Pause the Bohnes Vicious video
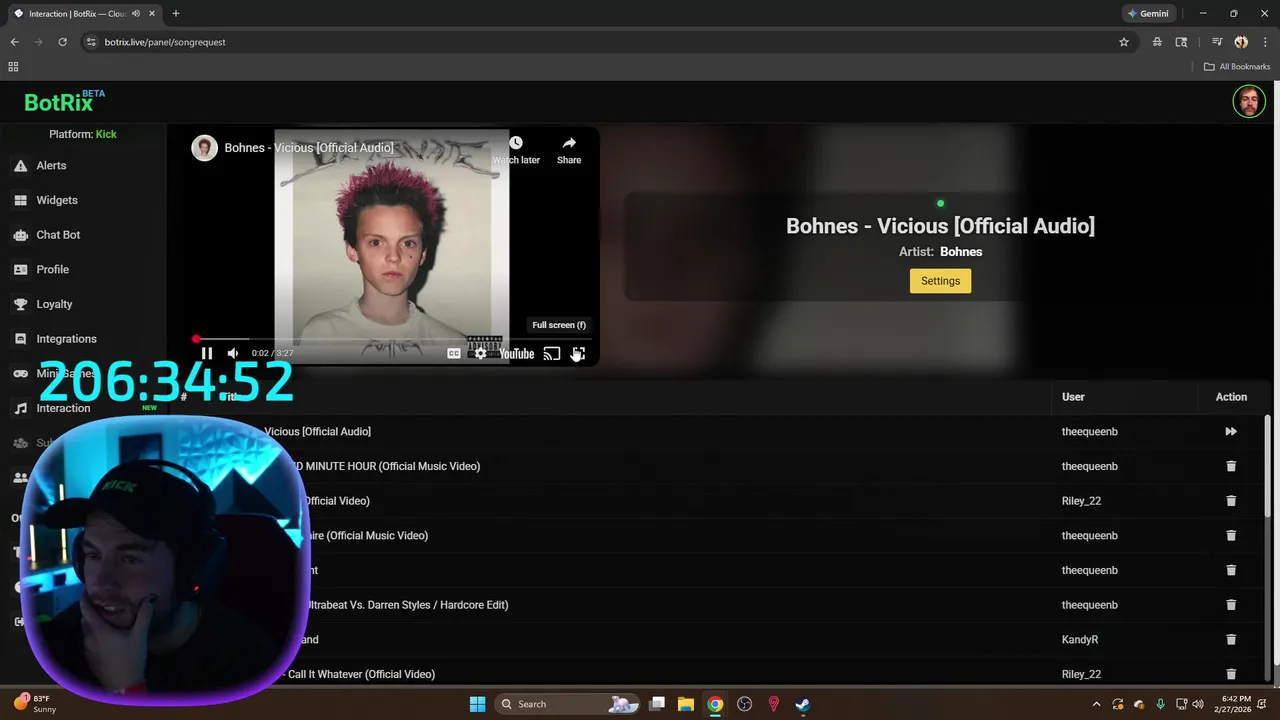 pos(206,353)
